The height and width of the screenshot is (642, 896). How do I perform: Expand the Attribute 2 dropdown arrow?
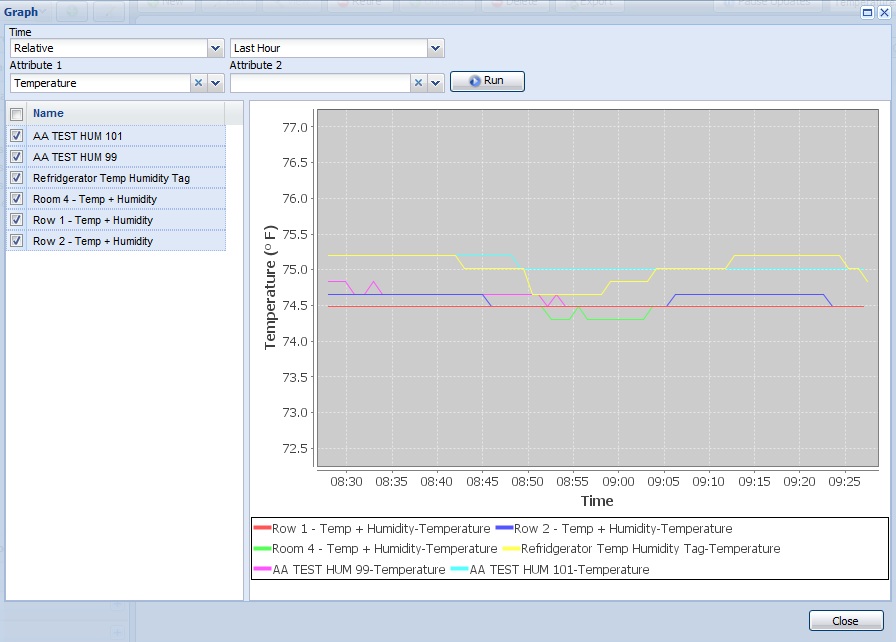coord(435,83)
